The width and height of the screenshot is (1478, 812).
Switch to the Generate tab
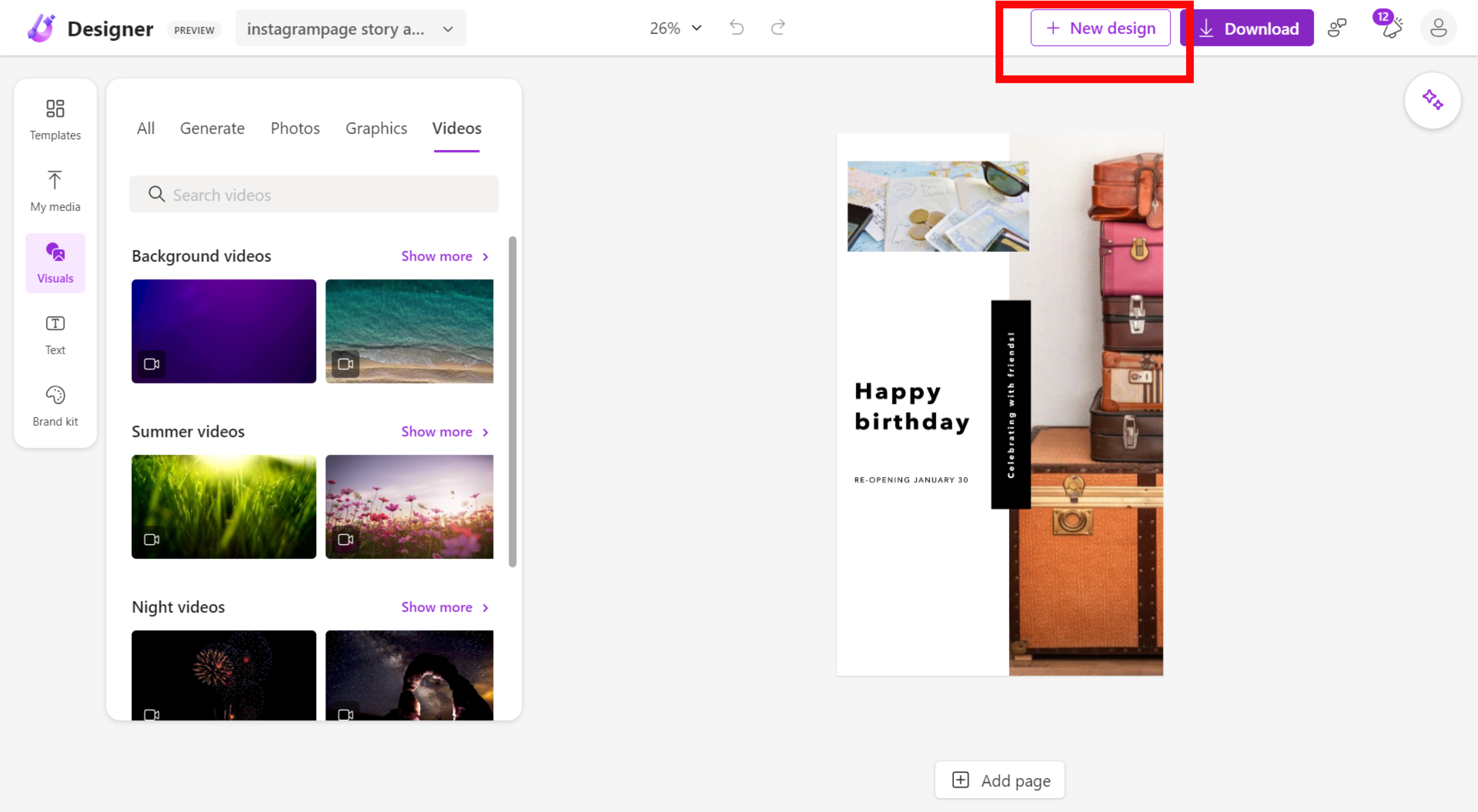click(212, 128)
